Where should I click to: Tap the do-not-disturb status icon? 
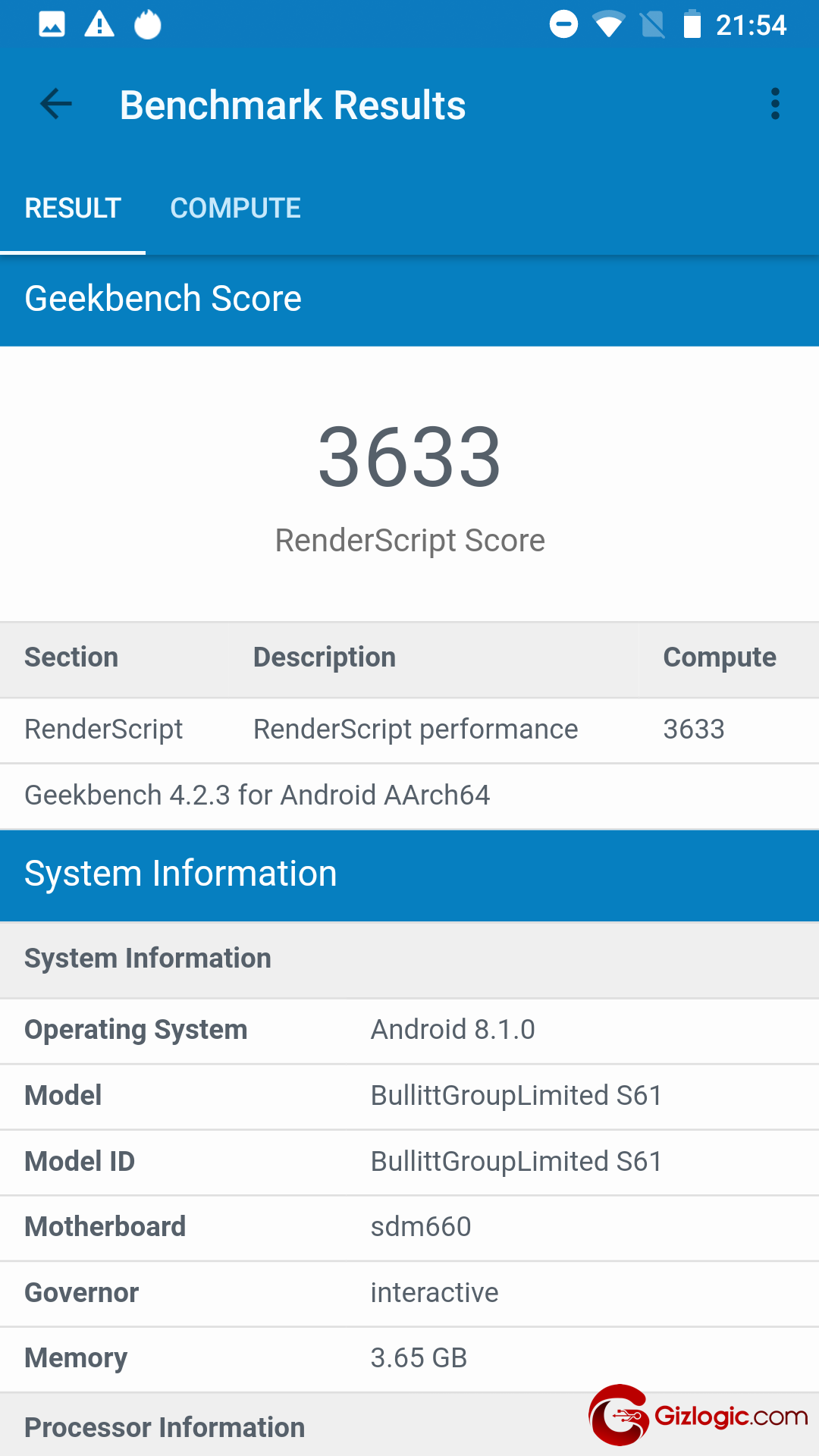click(563, 24)
